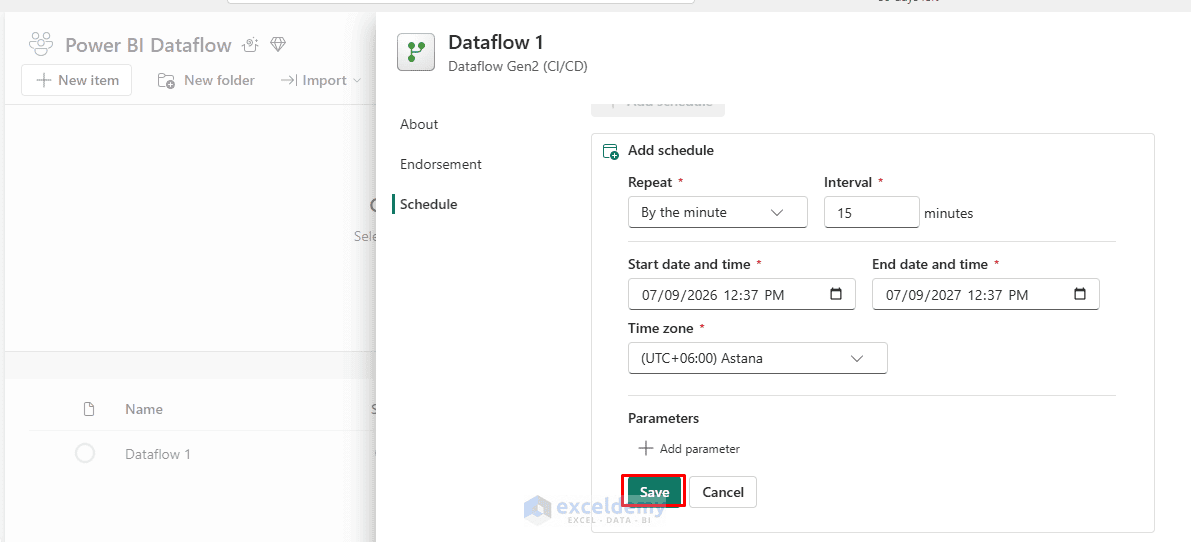The width and height of the screenshot is (1191, 542).
Task: Sort by the Name column header
Action: (x=144, y=409)
